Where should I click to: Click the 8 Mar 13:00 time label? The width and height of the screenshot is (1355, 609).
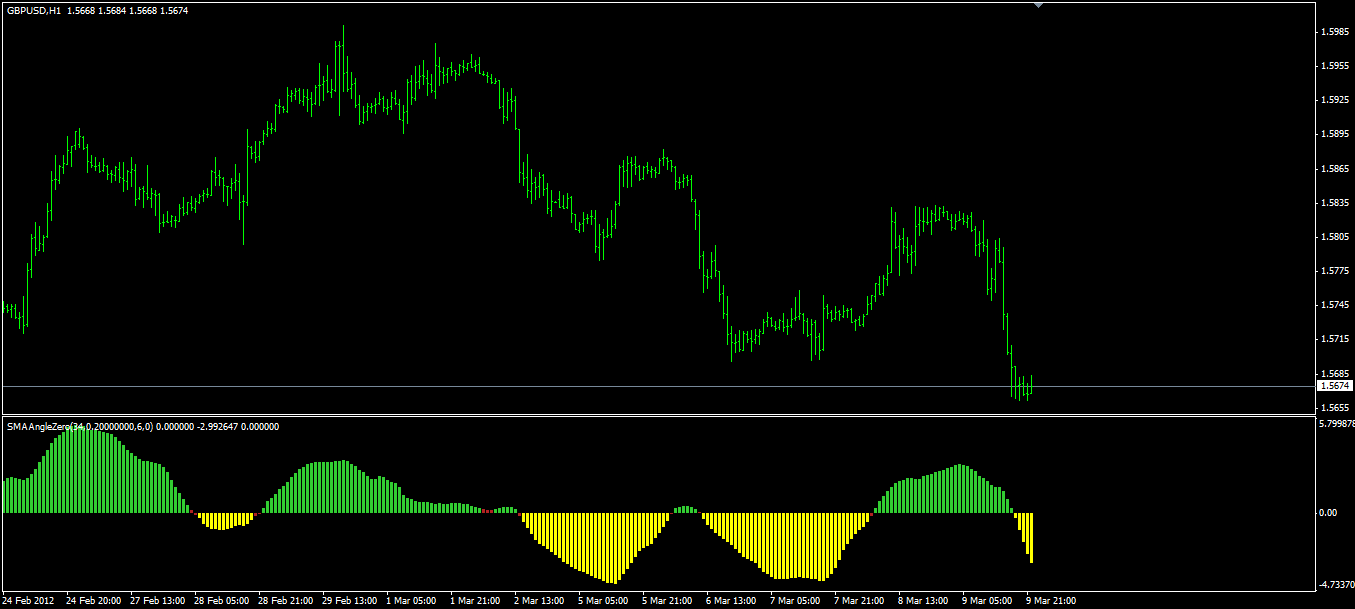pyautogui.click(x=924, y=601)
